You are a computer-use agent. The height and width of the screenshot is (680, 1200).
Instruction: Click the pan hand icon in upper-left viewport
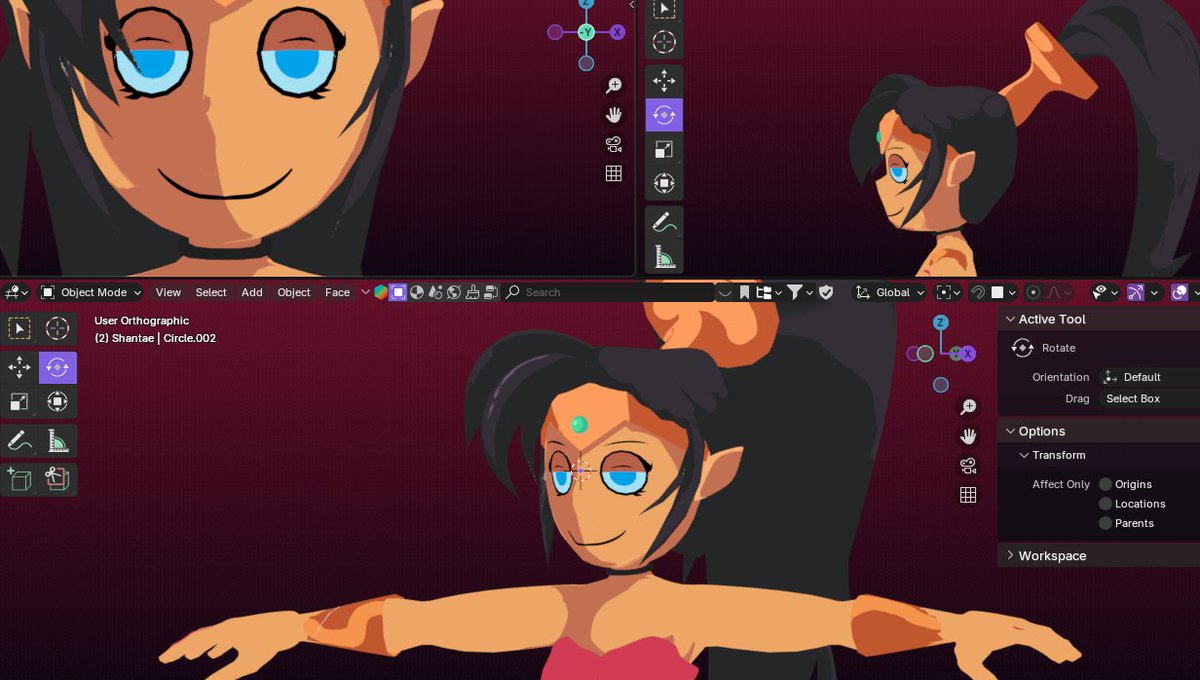pos(614,115)
